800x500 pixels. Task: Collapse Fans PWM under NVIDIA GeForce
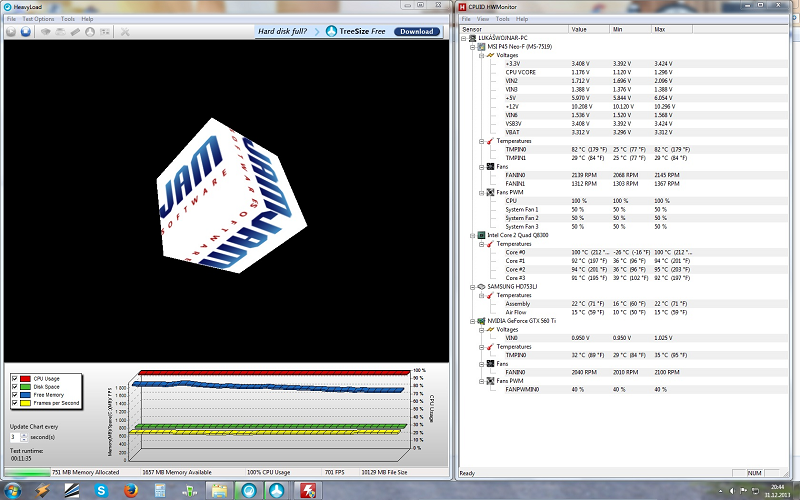(x=481, y=381)
